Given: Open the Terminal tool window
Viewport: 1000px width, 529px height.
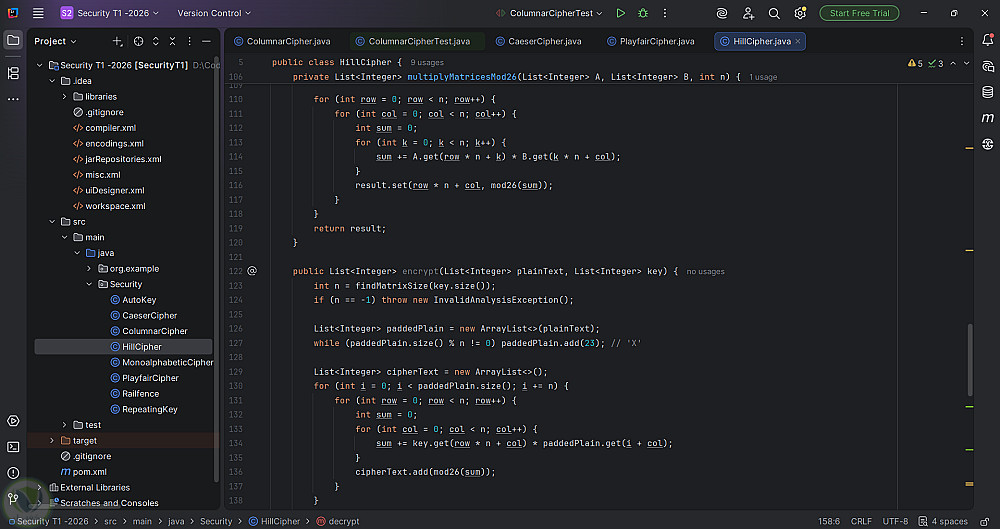Looking at the screenshot, I should (x=13, y=447).
